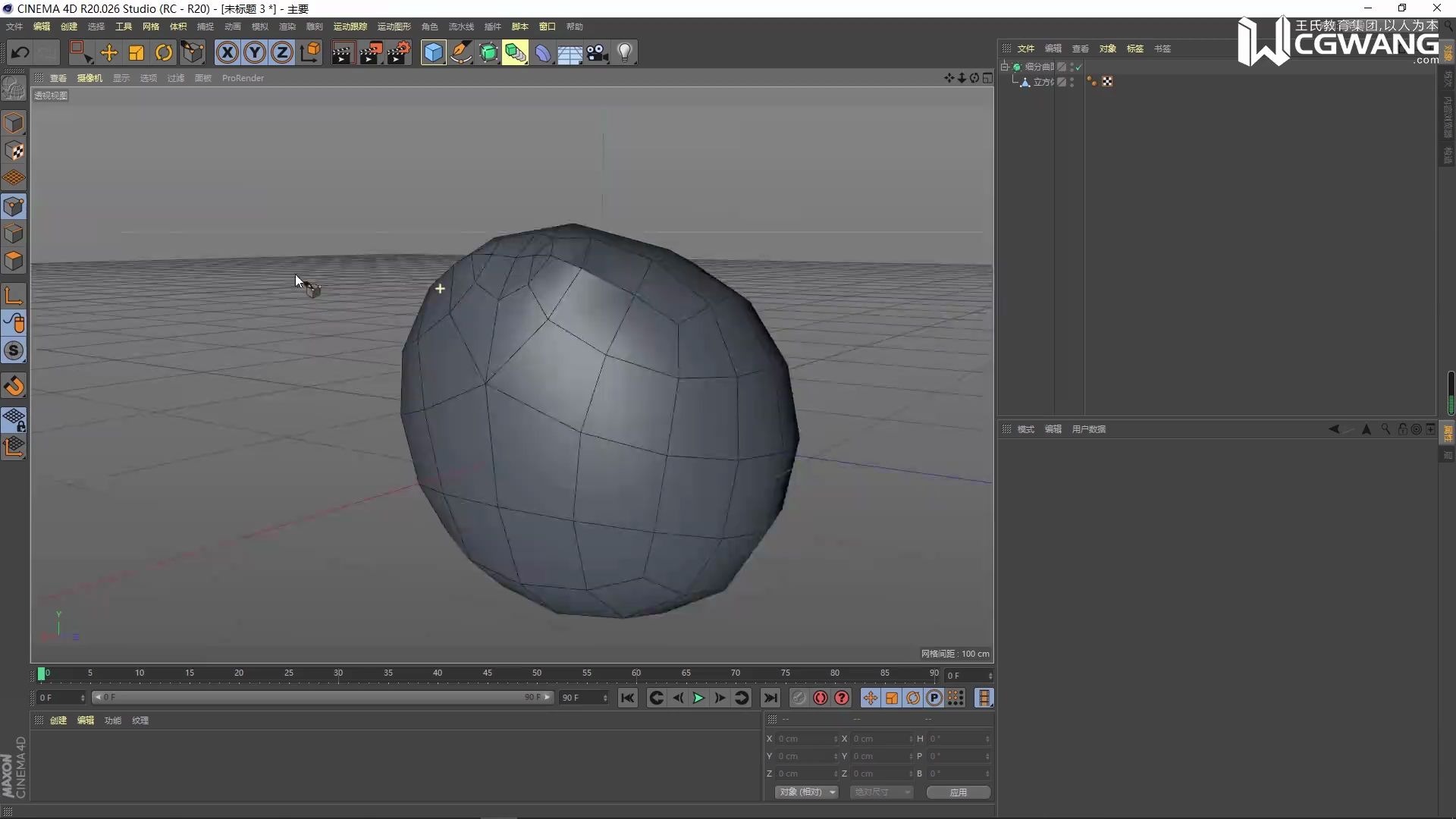Open the spline pen tool
Image resolution: width=1456 pixels, height=819 pixels.
click(461, 52)
